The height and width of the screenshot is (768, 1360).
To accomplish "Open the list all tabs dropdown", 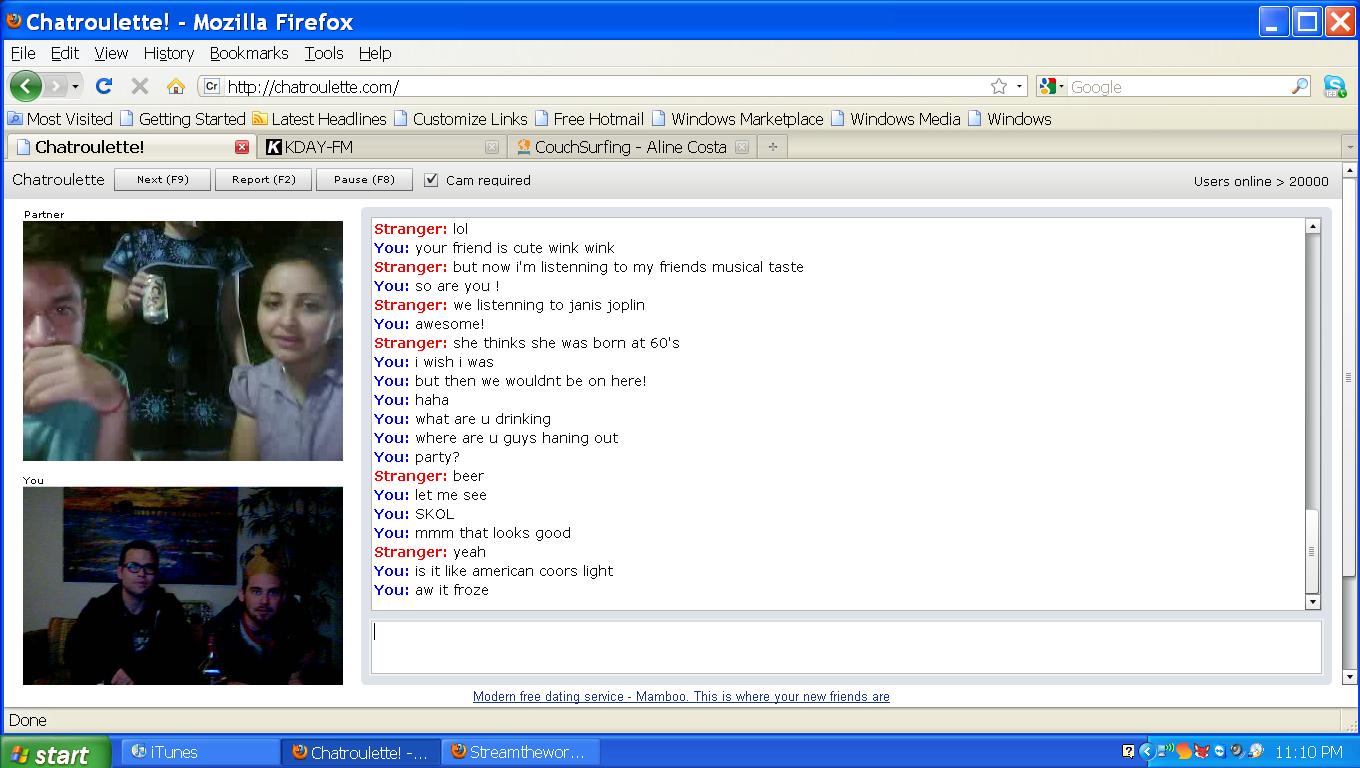I will coord(1349,147).
